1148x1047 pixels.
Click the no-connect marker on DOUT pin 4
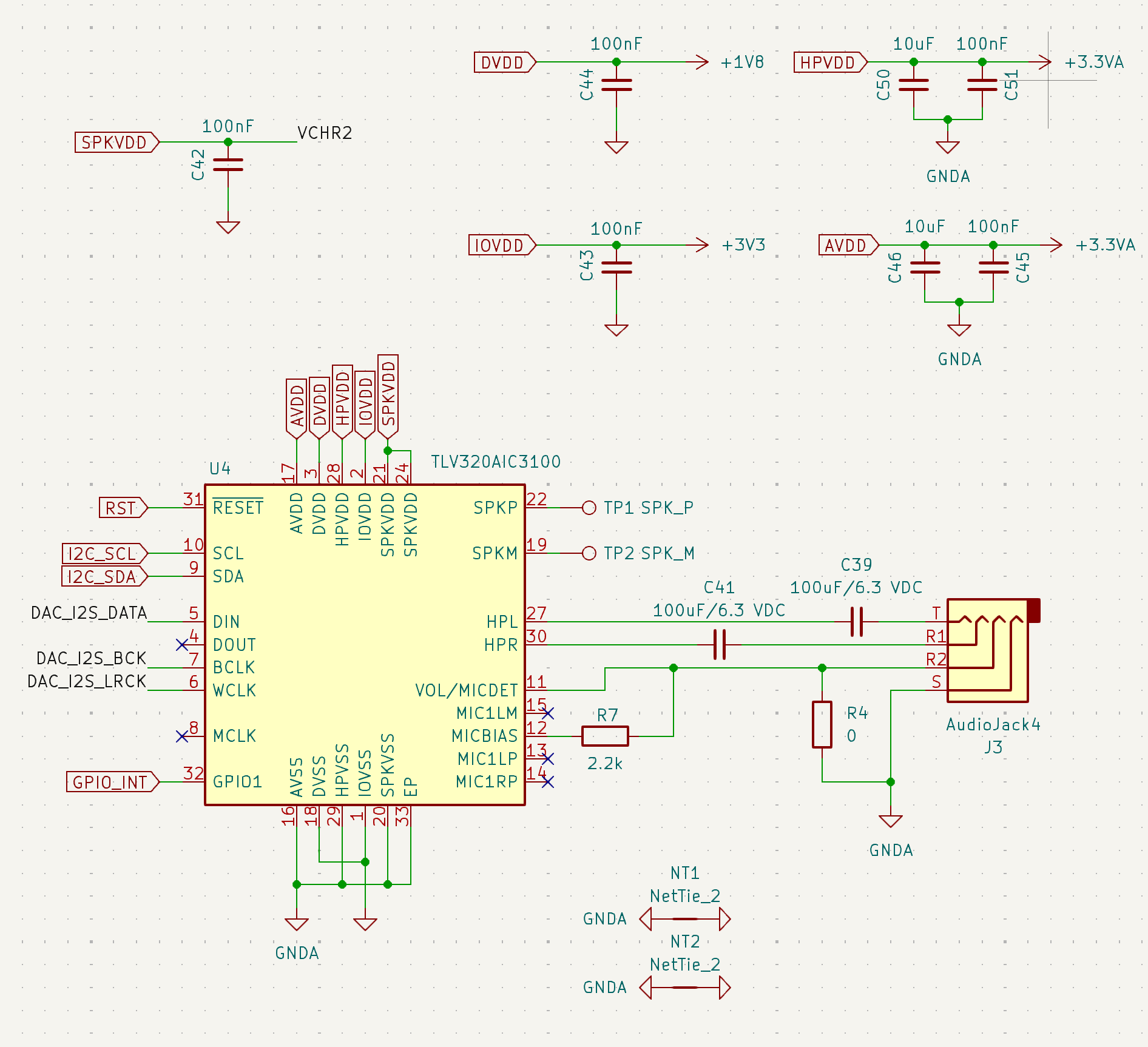(182, 645)
